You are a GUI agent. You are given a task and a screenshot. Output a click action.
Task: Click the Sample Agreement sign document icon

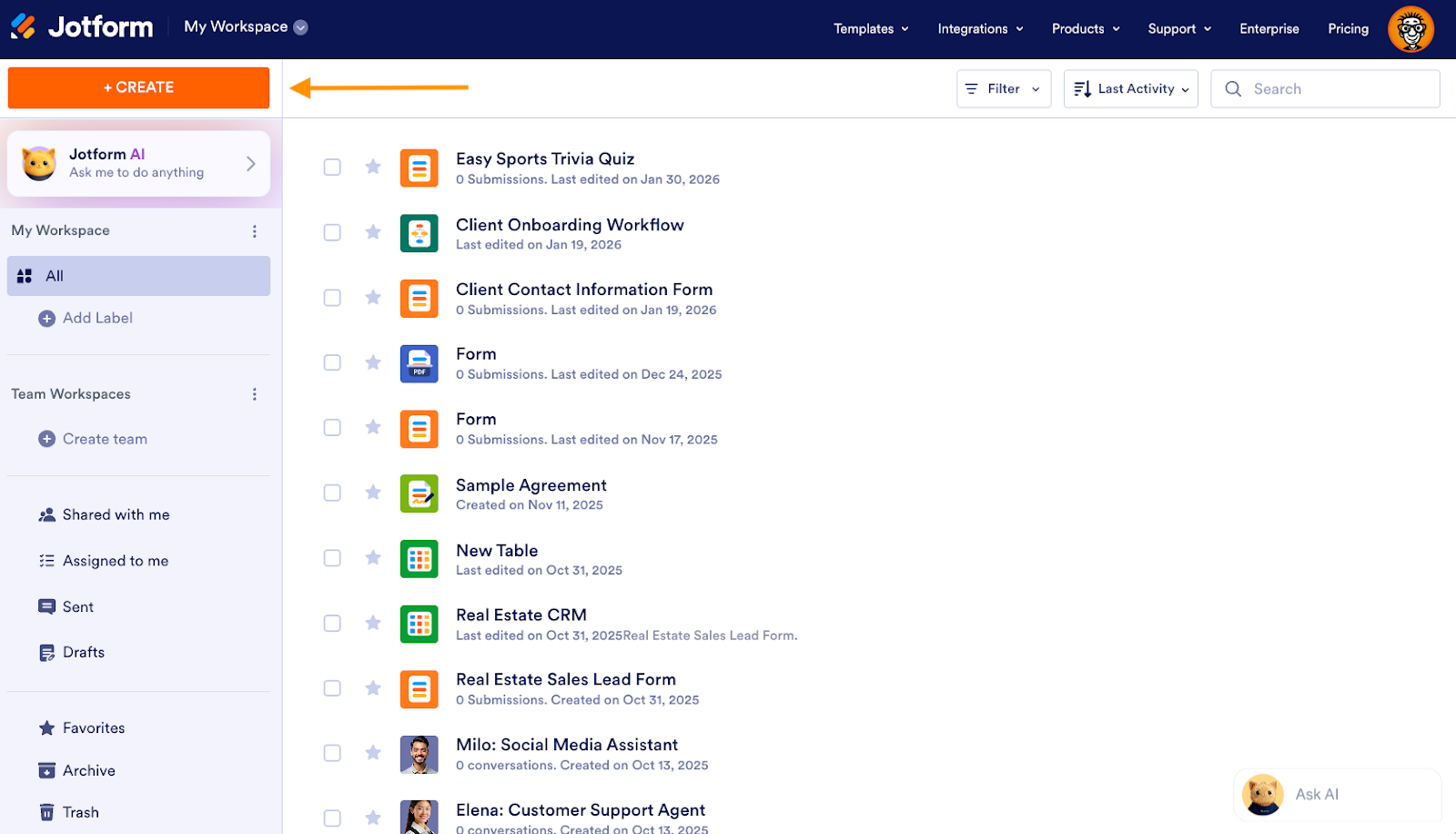[420, 493]
